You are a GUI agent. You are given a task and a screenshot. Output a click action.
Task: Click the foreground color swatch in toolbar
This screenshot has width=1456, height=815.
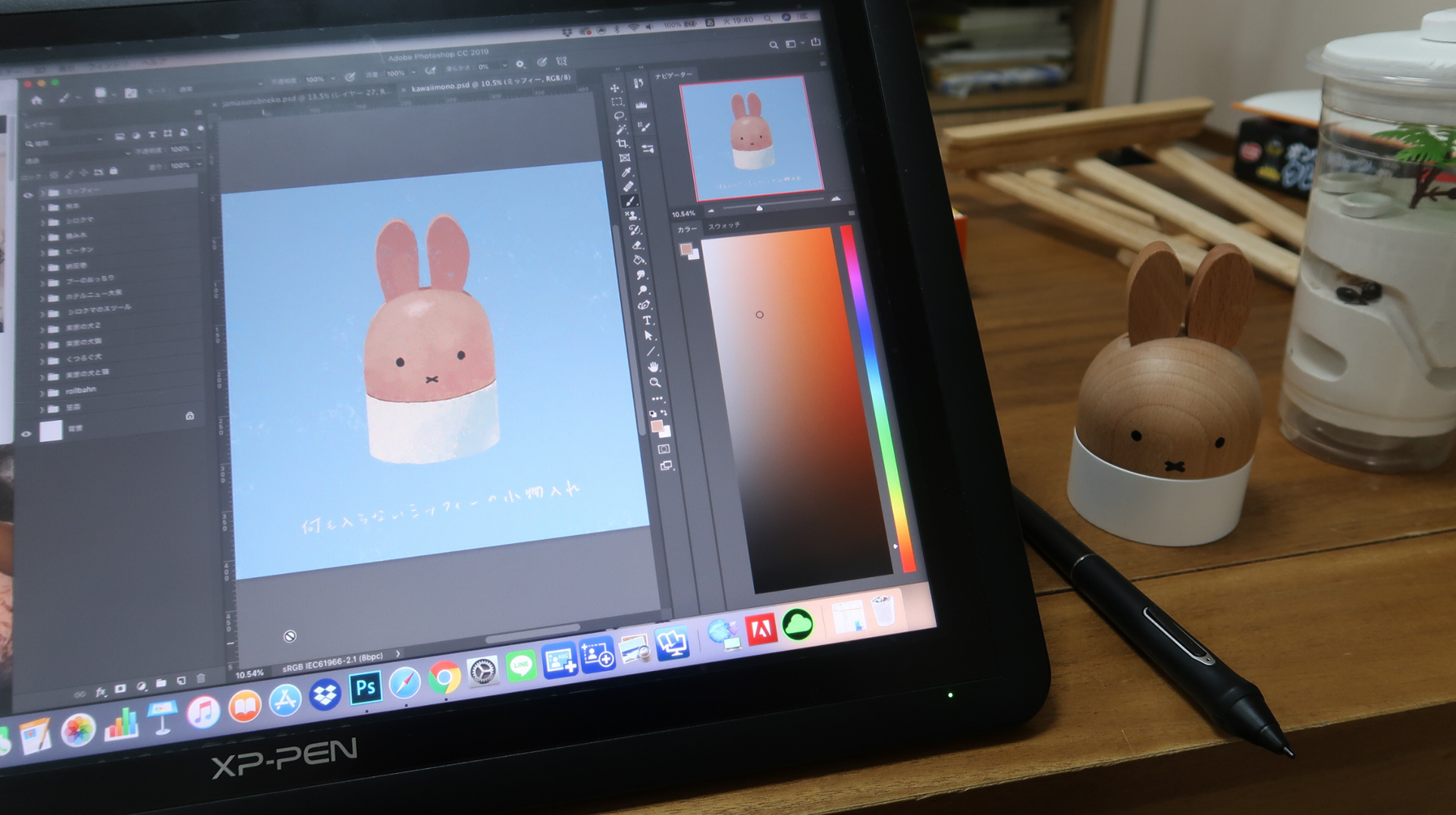(657, 426)
